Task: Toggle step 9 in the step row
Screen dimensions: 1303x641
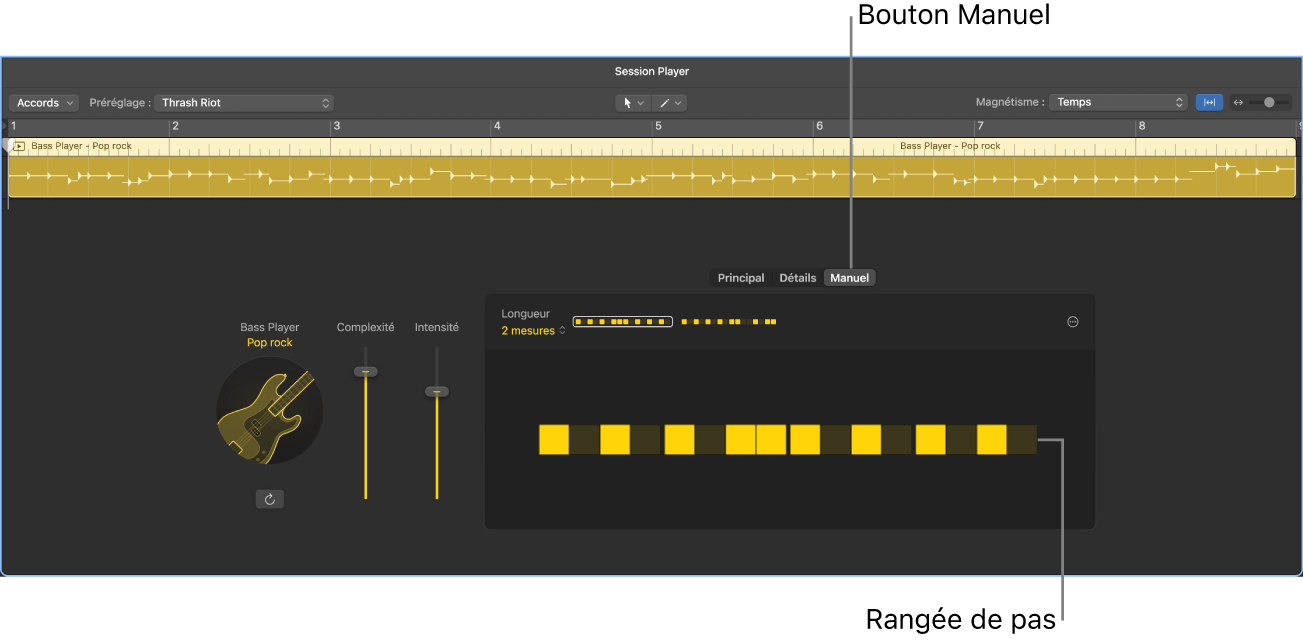Action: point(804,439)
